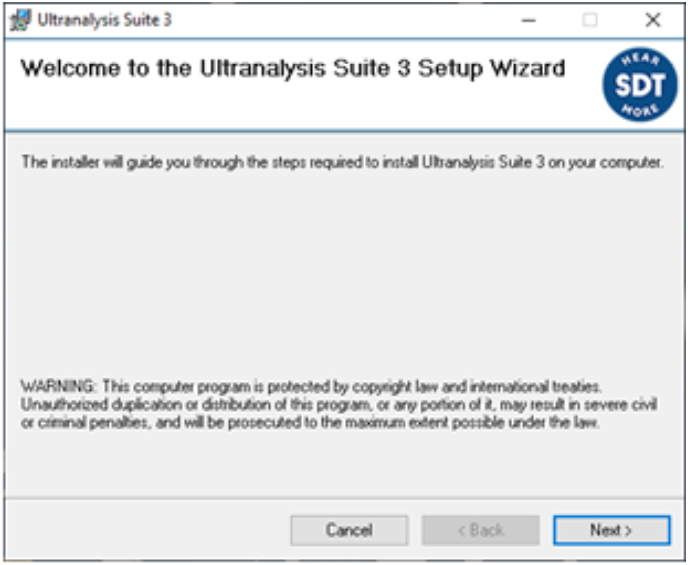This screenshot has height=565, width=688.
Task: Click the installer guide description sentence
Action: click(342, 162)
